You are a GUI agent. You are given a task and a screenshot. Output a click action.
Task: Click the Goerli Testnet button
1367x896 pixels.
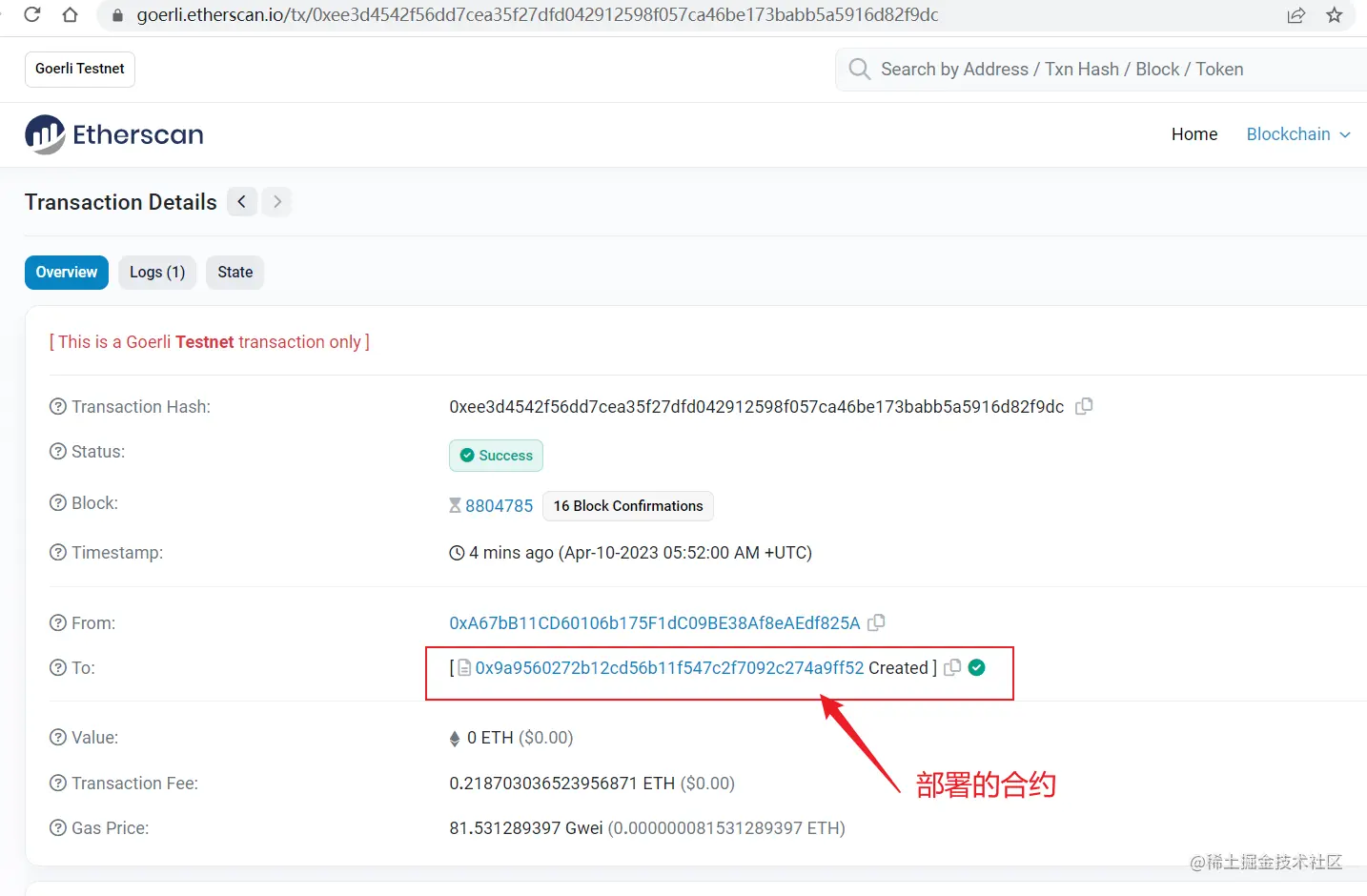coord(80,69)
